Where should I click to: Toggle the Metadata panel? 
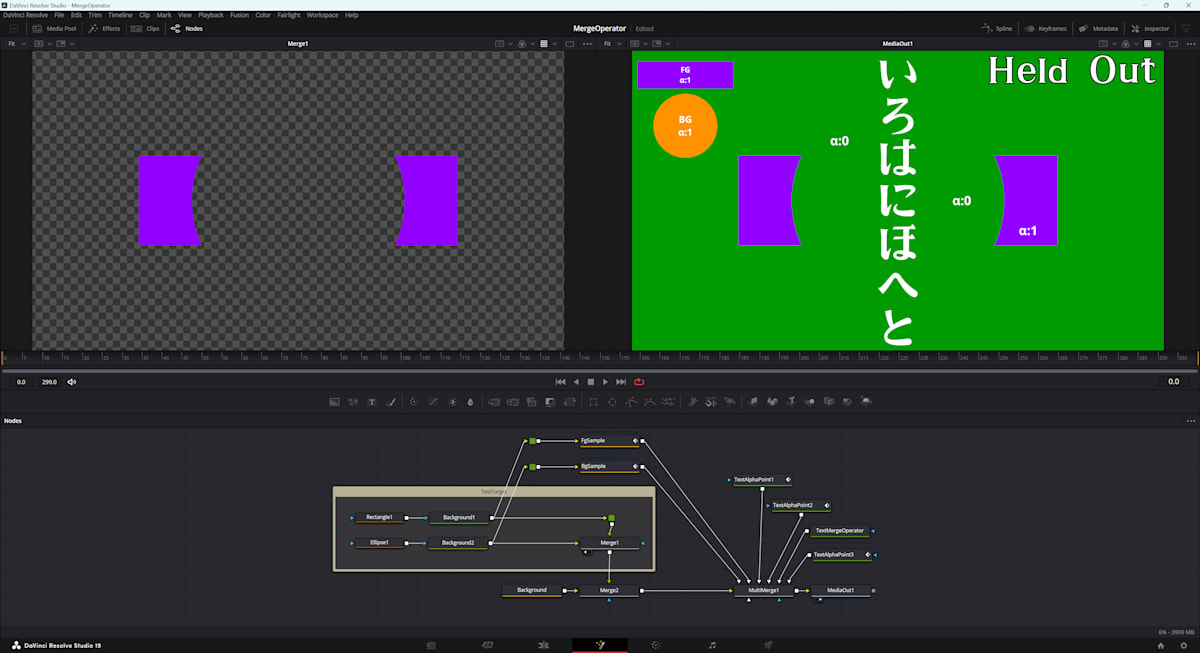tap(1098, 28)
